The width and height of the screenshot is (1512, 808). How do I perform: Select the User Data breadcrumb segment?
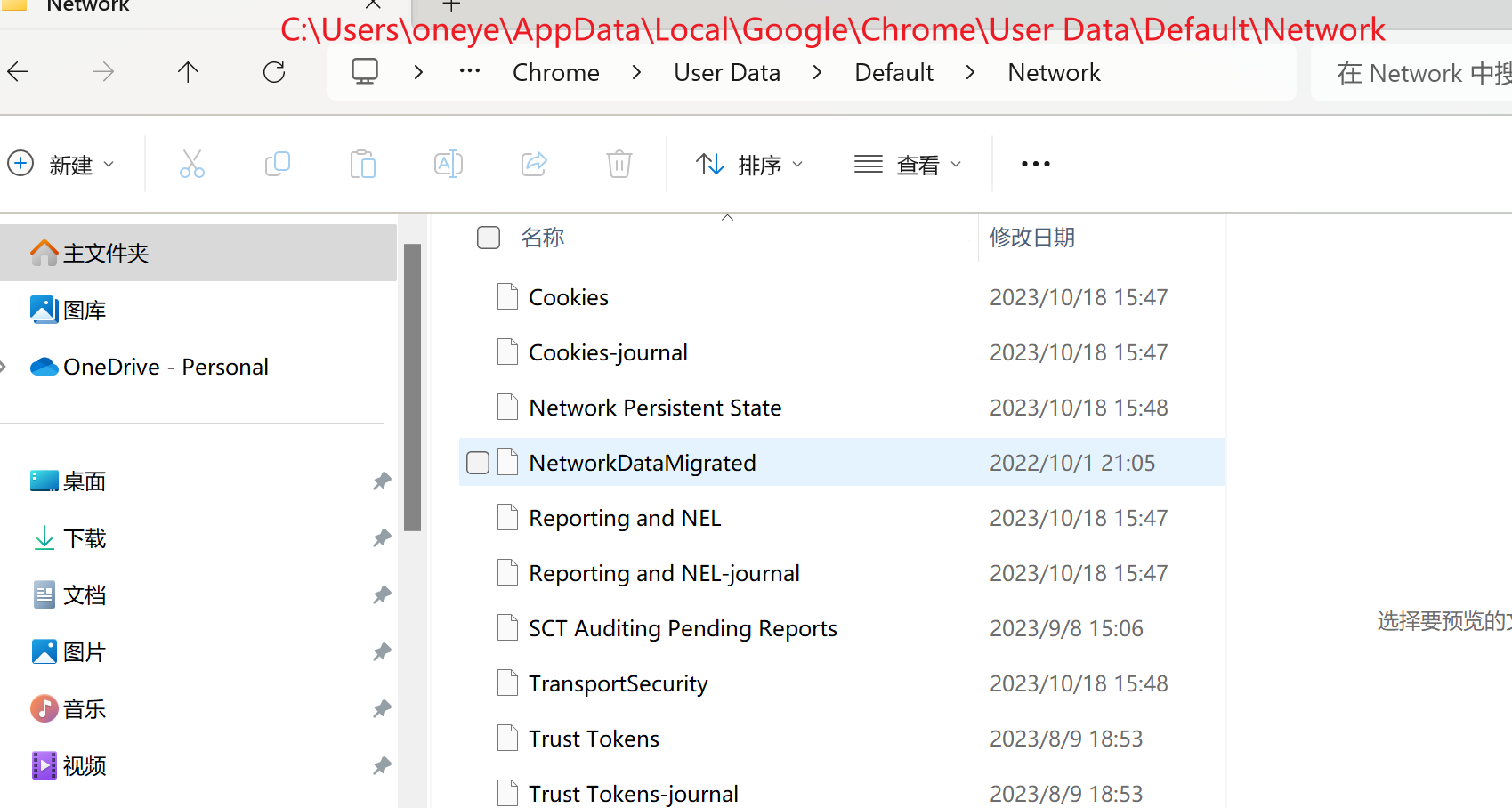click(x=727, y=73)
